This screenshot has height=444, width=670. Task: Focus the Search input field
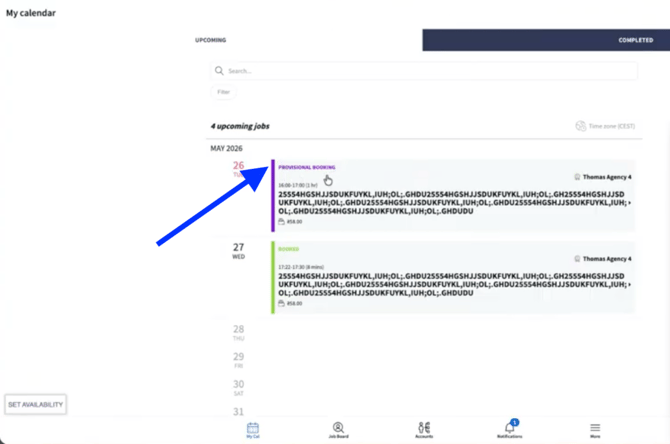[x=424, y=71]
